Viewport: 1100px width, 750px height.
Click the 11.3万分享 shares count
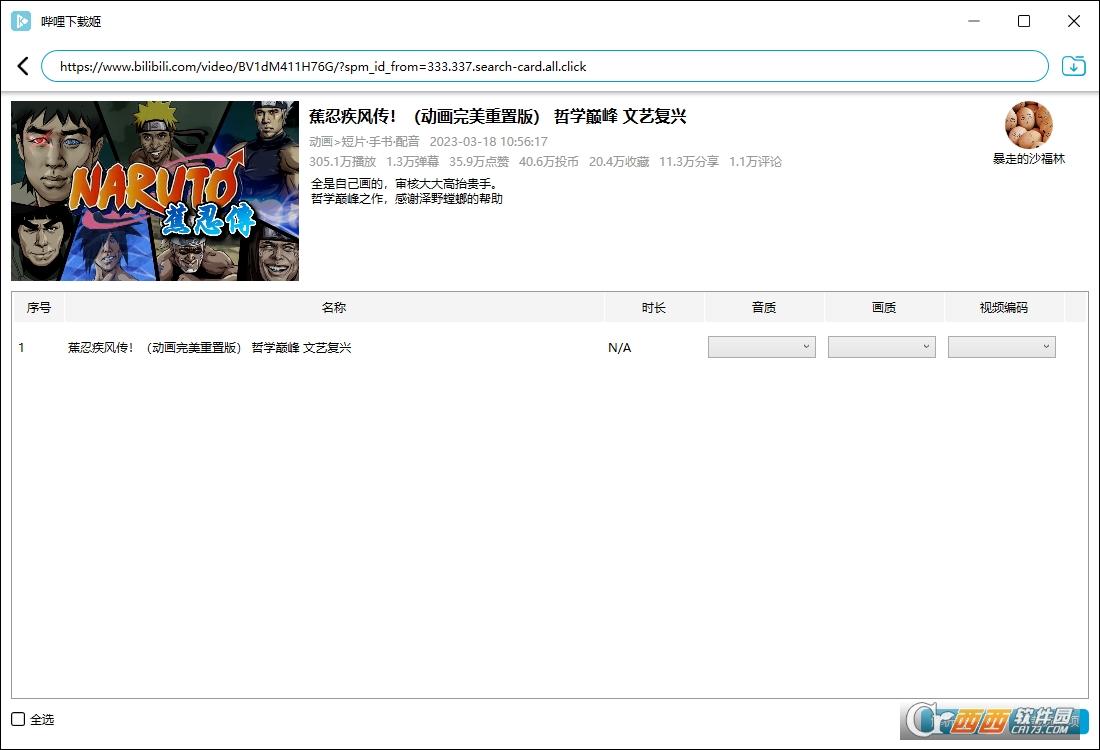click(x=689, y=161)
